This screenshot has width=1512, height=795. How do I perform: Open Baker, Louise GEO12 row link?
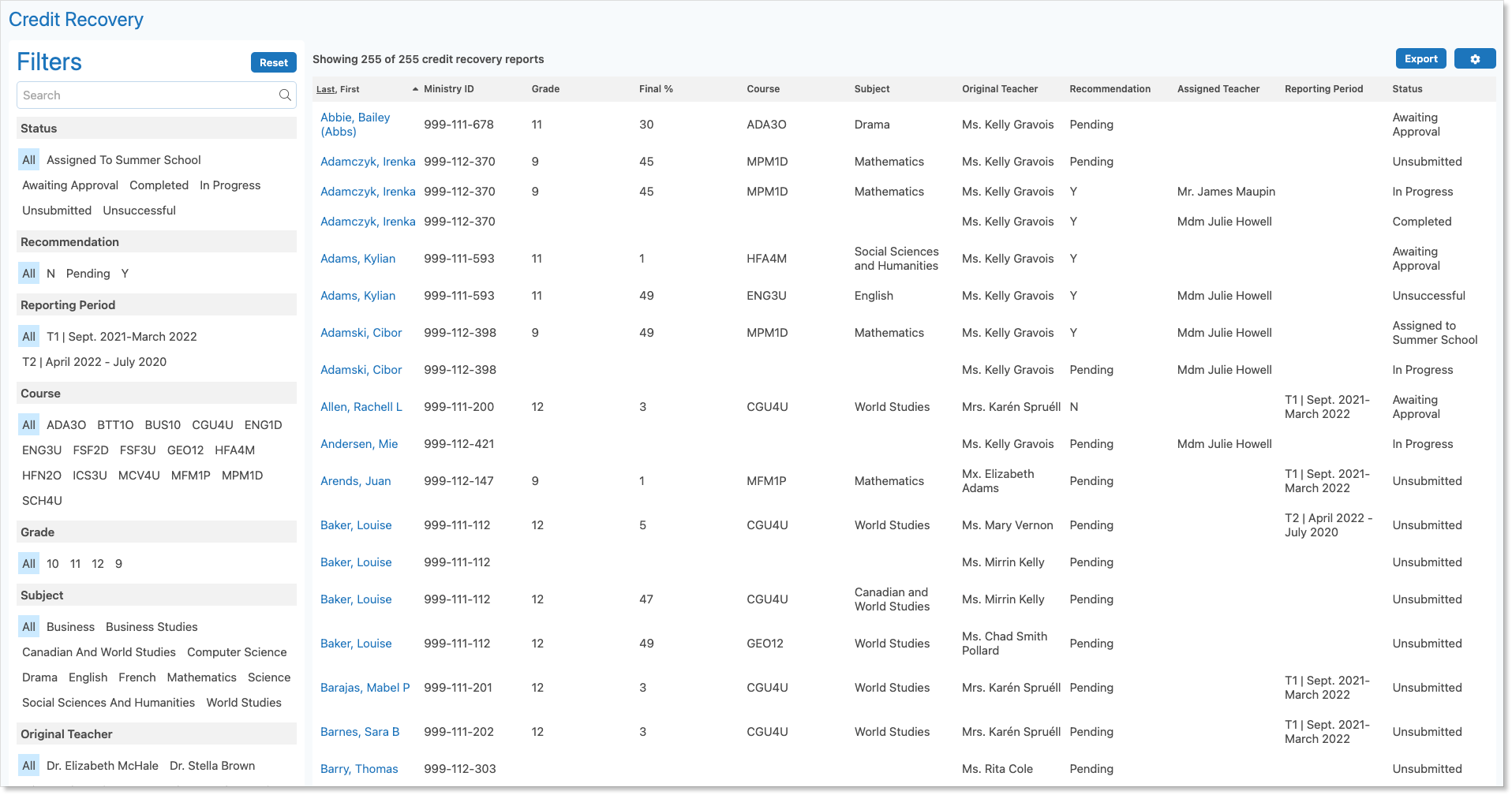coord(356,644)
